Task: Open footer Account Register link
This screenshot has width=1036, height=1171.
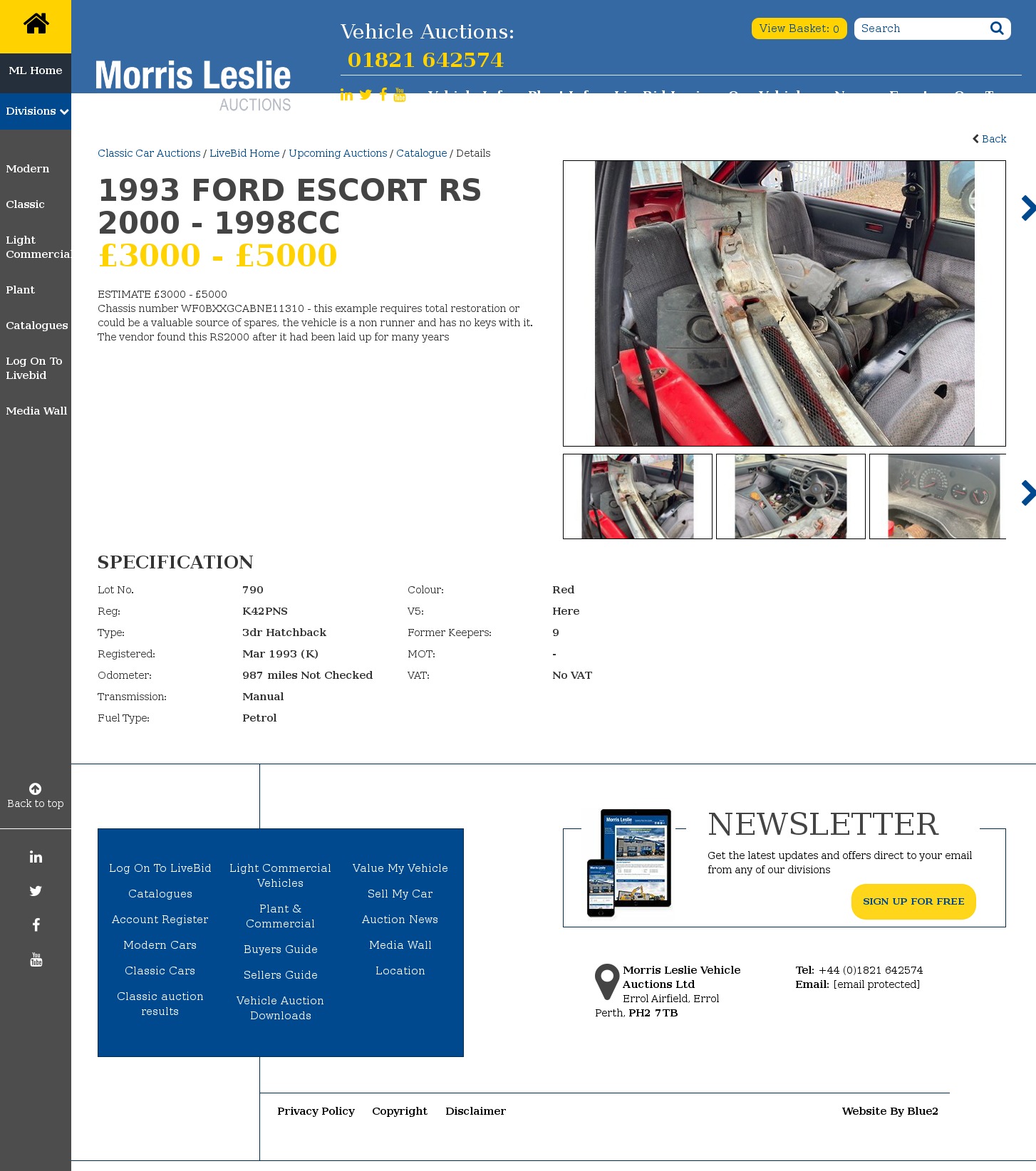Action: click(160, 920)
